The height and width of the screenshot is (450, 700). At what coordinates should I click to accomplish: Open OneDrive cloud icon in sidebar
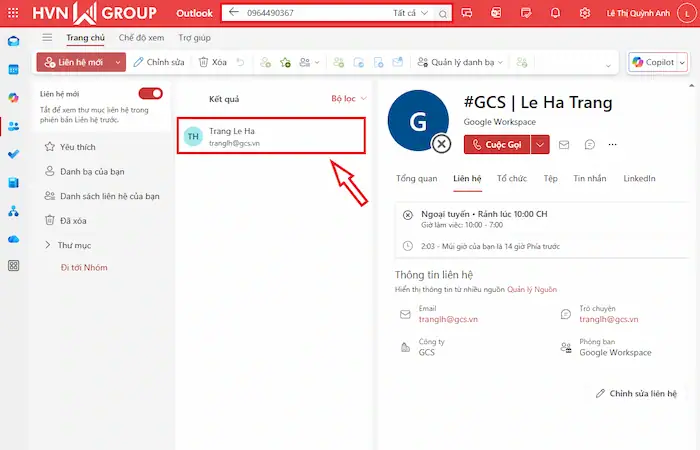[x=13, y=239]
